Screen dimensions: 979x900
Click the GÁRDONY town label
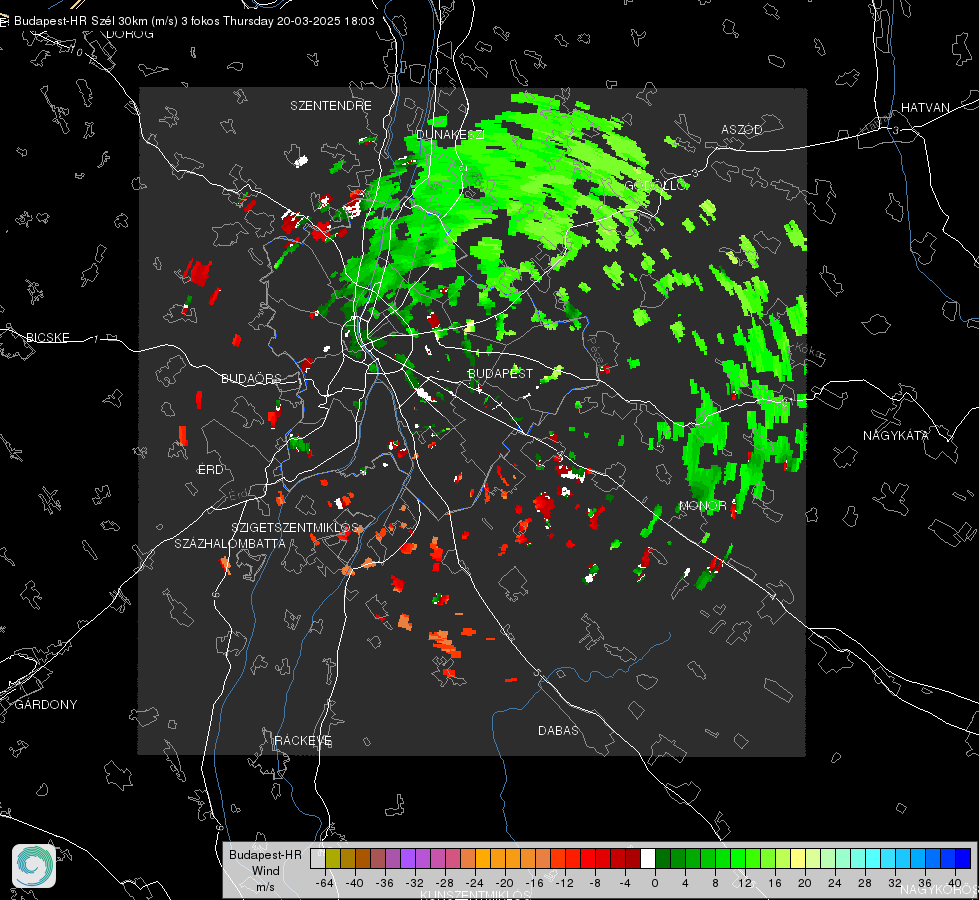[46, 705]
